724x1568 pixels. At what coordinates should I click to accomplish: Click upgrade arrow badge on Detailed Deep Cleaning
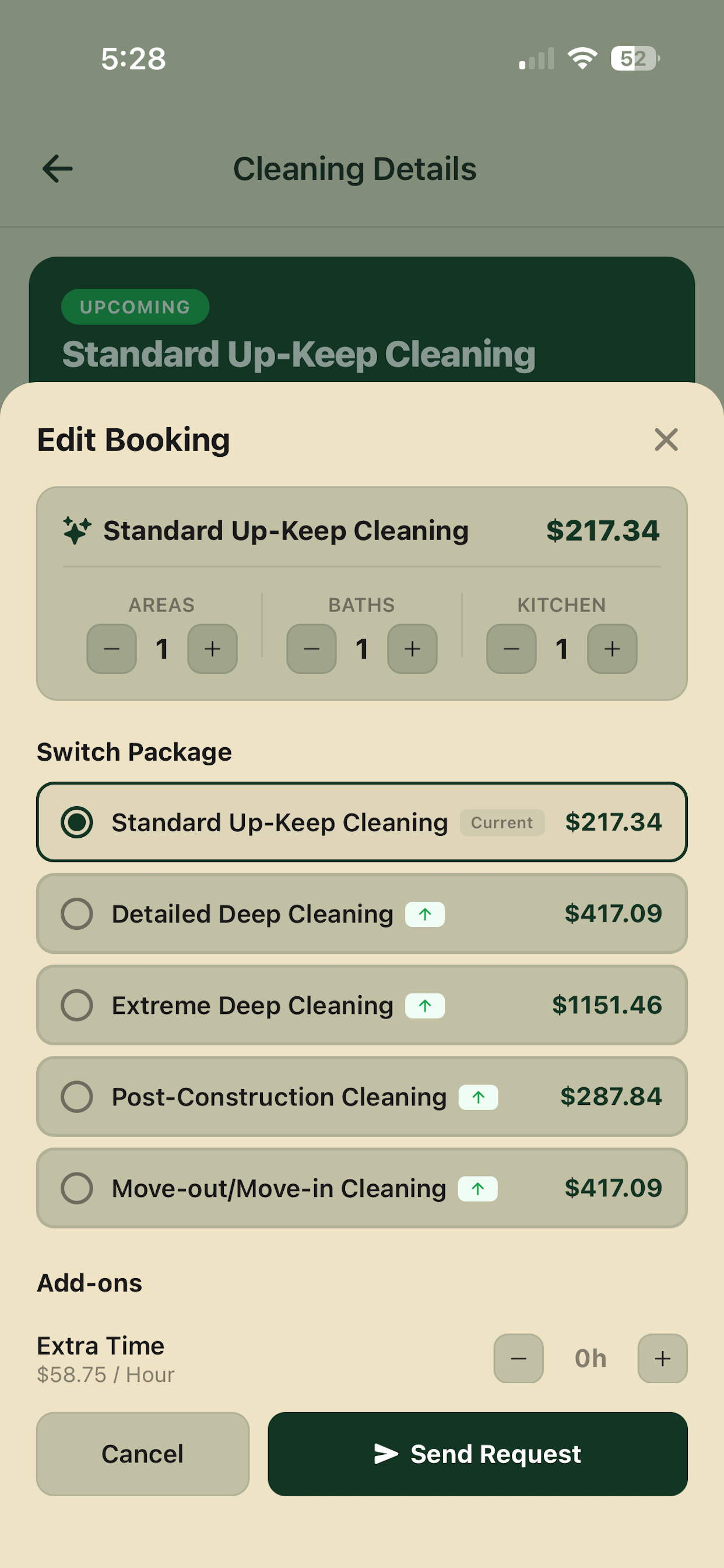point(425,914)
